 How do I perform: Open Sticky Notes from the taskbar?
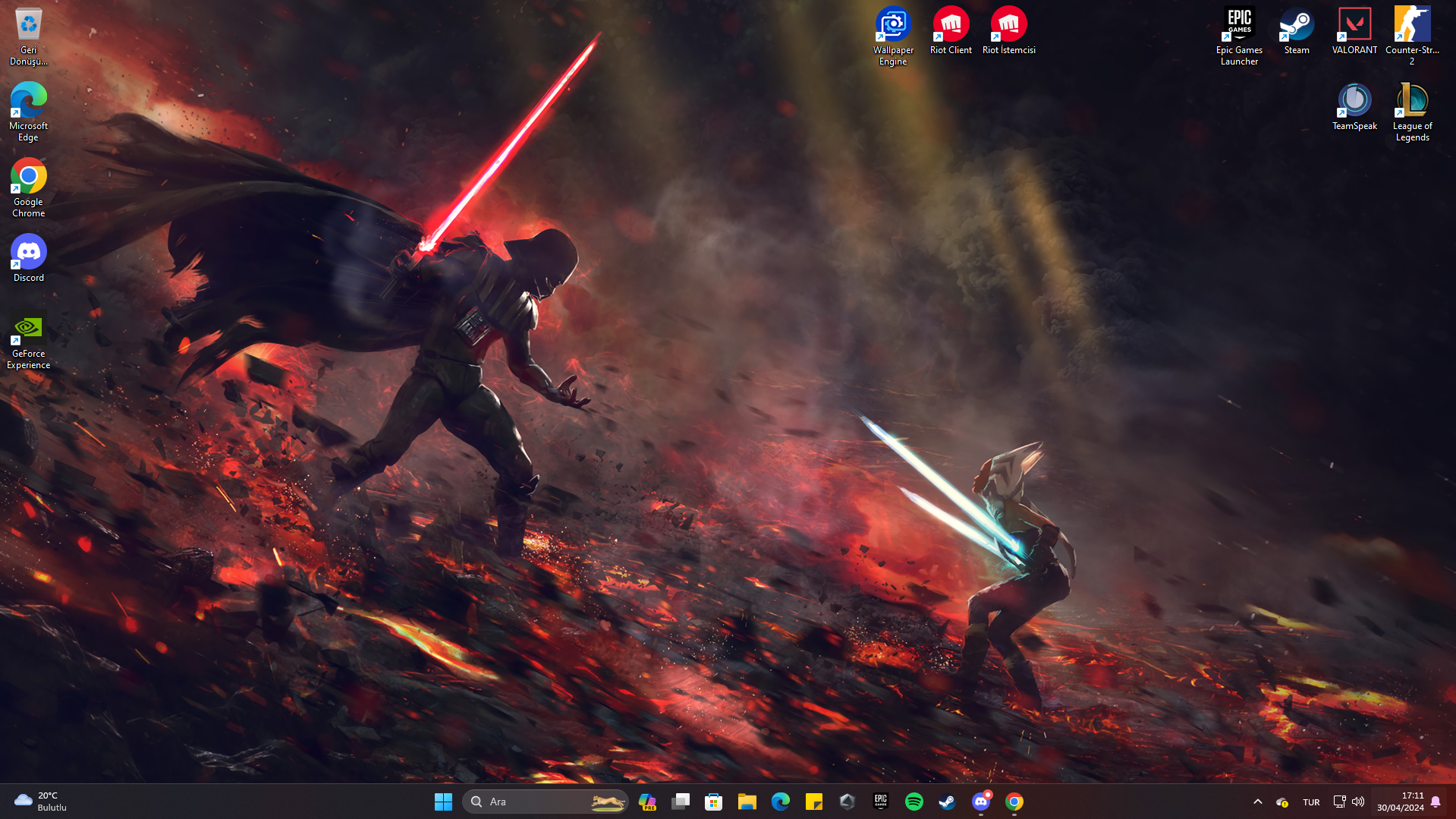(x=814, y=802)
